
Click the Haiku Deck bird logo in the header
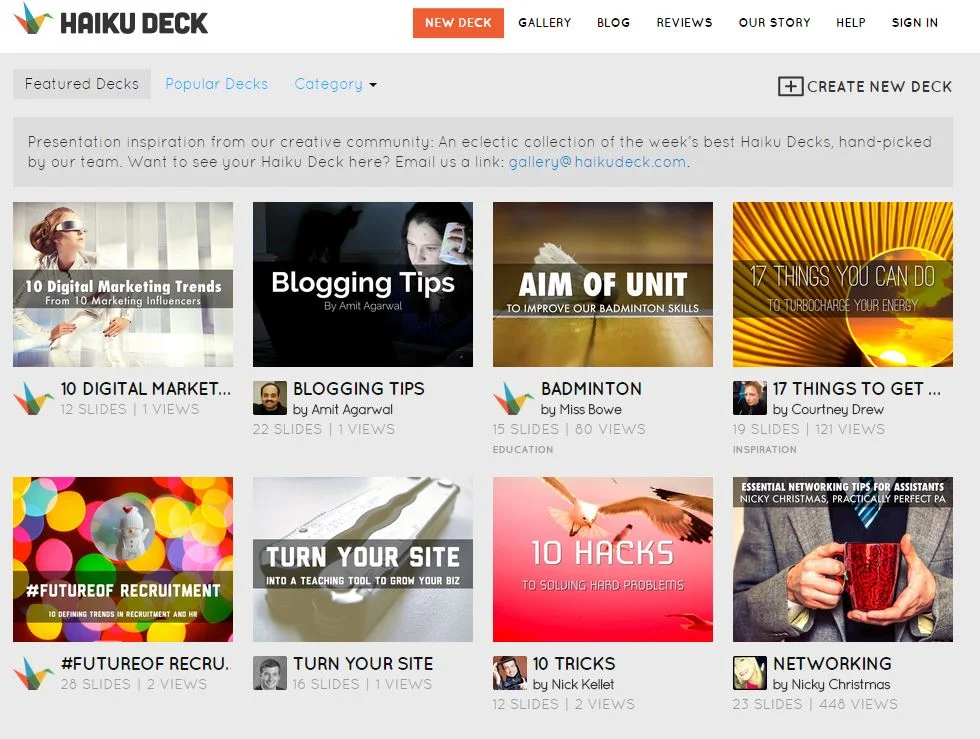click(x=32, y=19)
